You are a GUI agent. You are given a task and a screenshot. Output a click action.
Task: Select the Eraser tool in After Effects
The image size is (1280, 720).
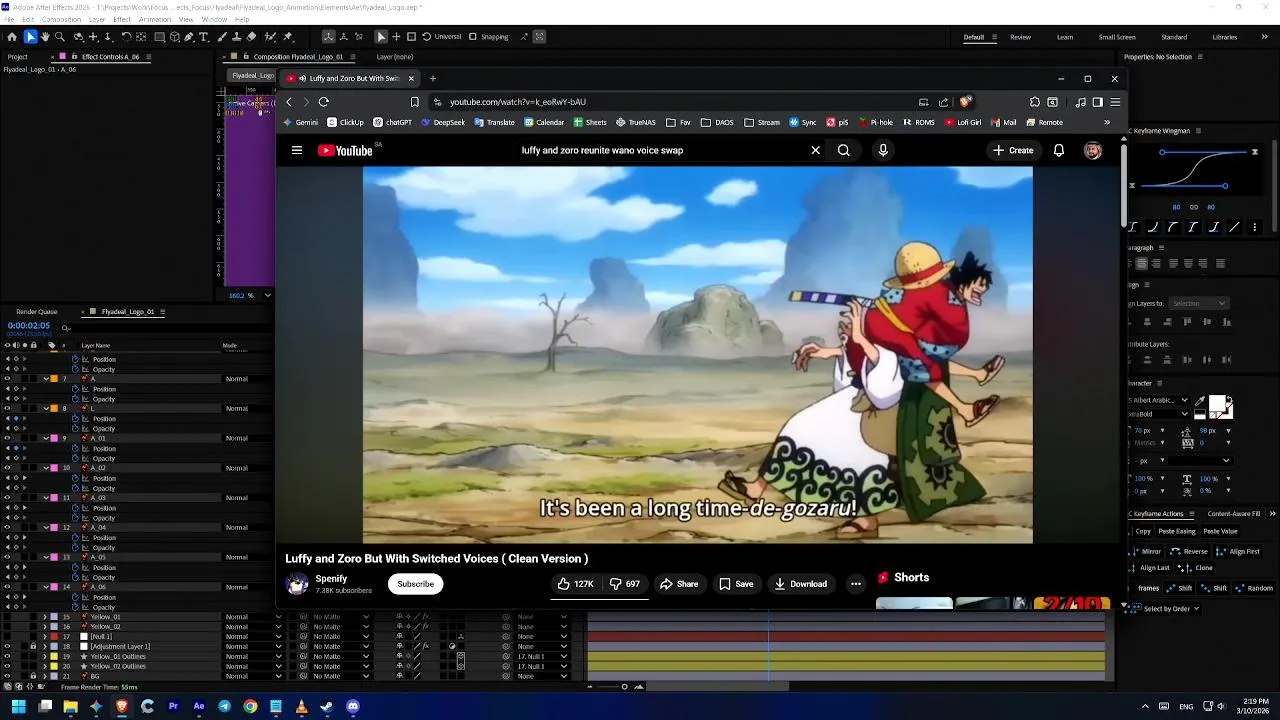coord(251,37)
